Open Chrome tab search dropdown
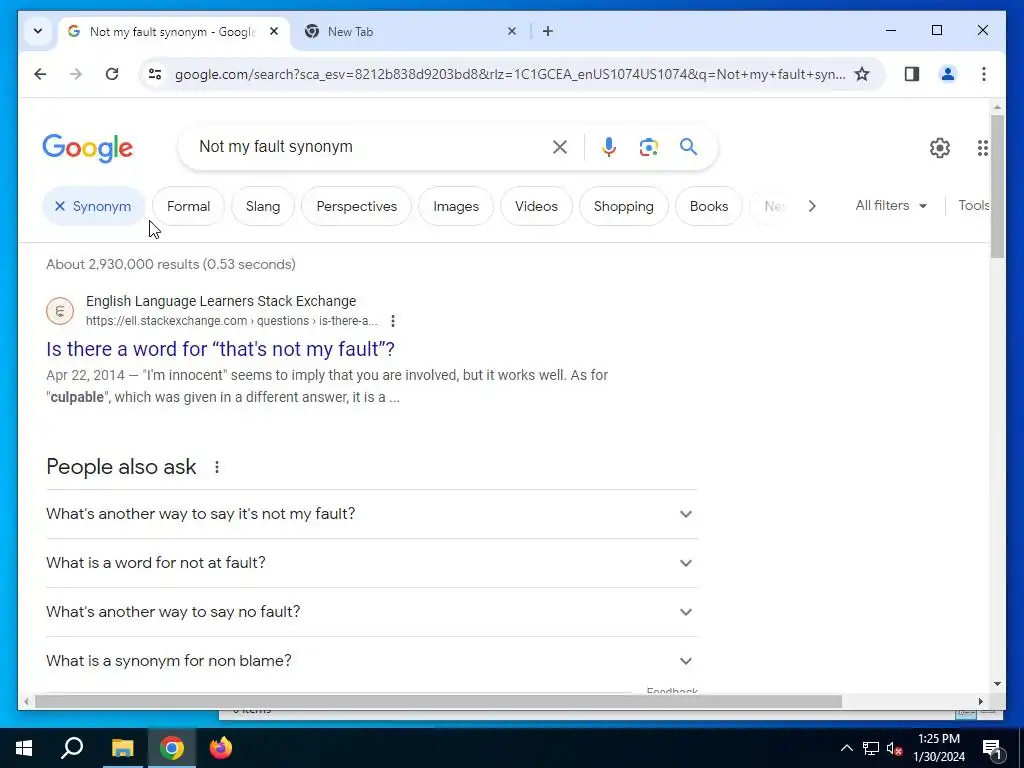 pyautogui.click(x=38, y=31)
